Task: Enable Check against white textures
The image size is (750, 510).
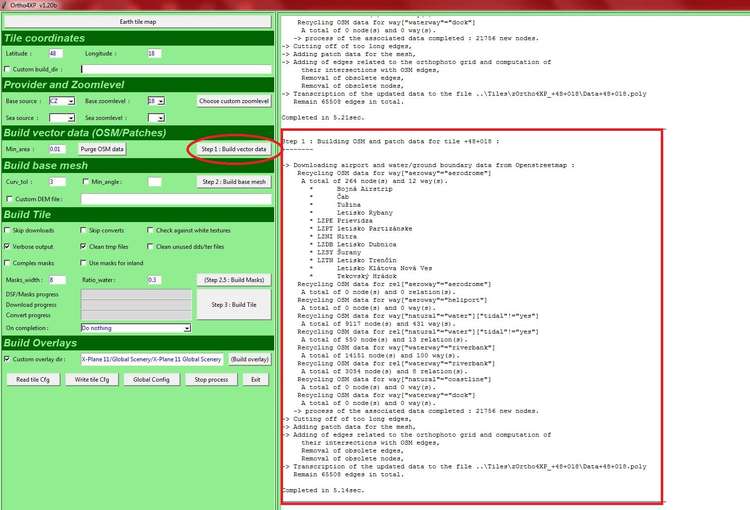Action: (150, 230)
